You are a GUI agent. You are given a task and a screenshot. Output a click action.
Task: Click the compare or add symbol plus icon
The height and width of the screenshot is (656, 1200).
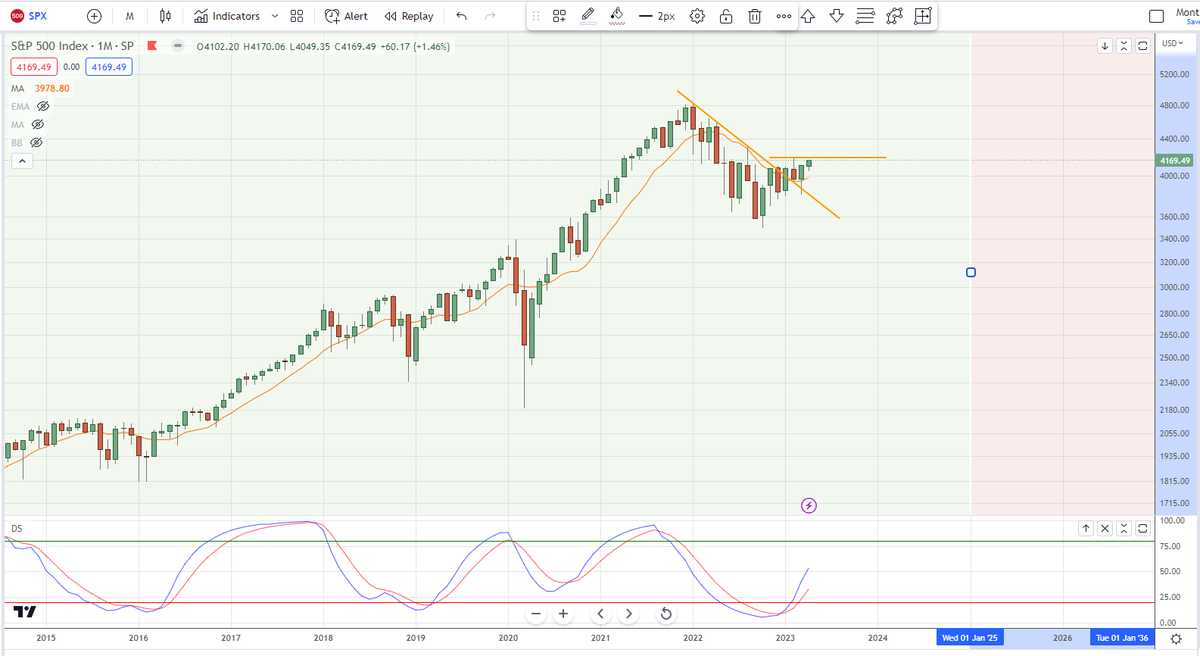coord(94,16)
